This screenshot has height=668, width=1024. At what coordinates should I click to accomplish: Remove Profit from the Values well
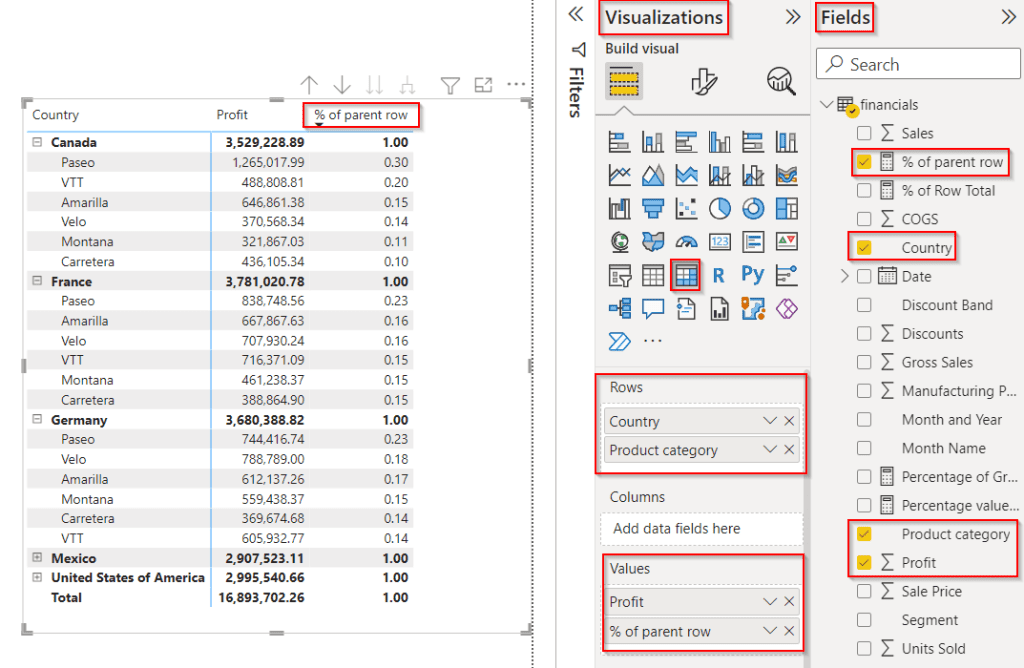click(790, 601)
